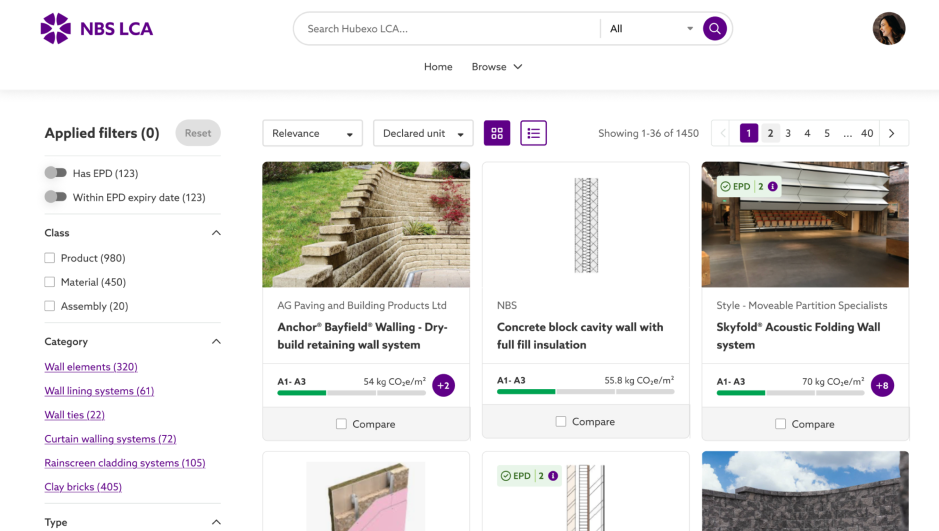Click info icon on Skyfold EPD badge
Viewport: 939px width, 531px height.
773,187
